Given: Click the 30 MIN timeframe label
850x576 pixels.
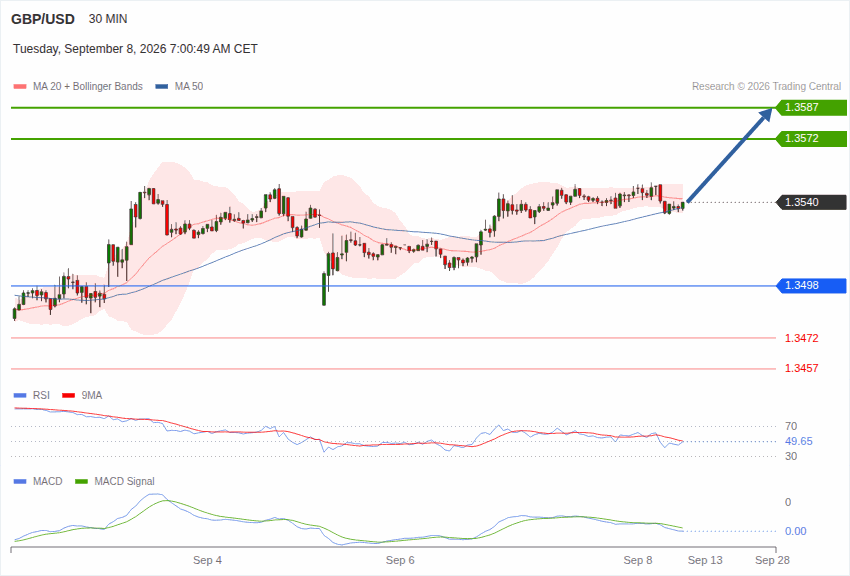Looking at the screenshot, I should tap(108, 19).
